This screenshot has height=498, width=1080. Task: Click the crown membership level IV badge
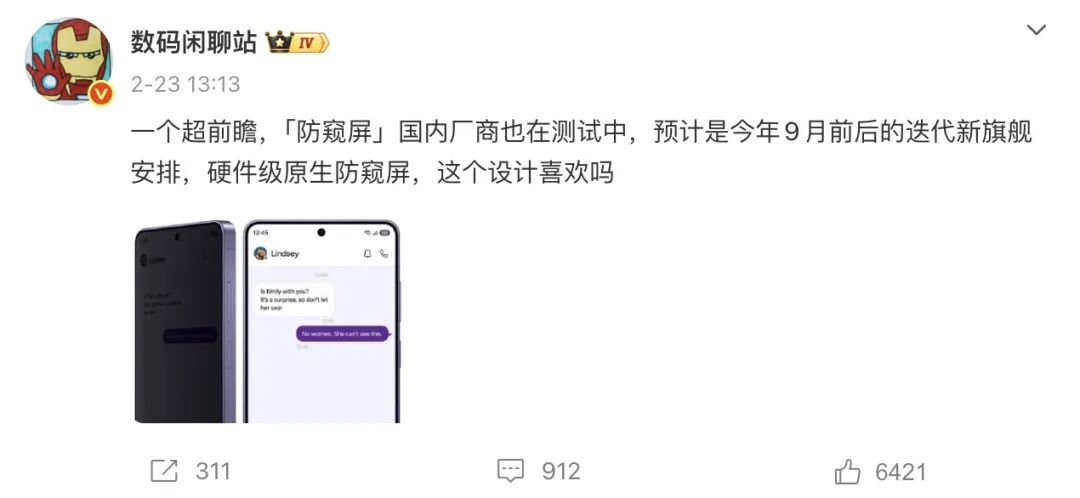(298, 43)
